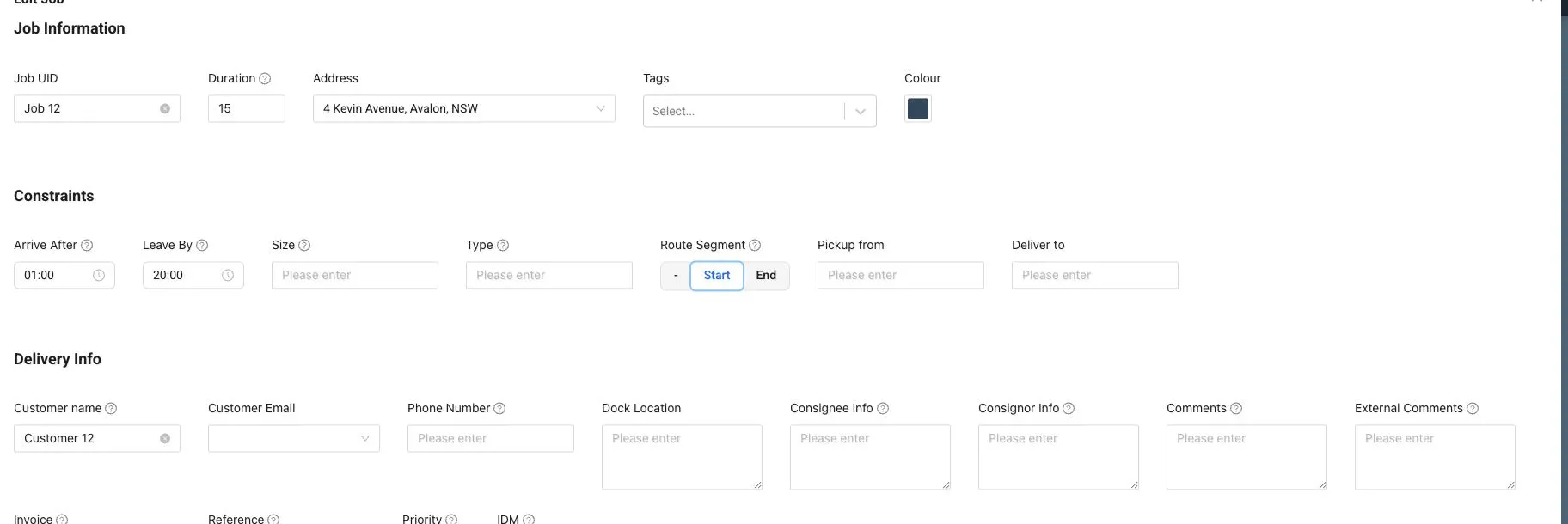The image size is (1568, 524).
Task: Click the External Comments help icon
Action: click(1473, 408)
